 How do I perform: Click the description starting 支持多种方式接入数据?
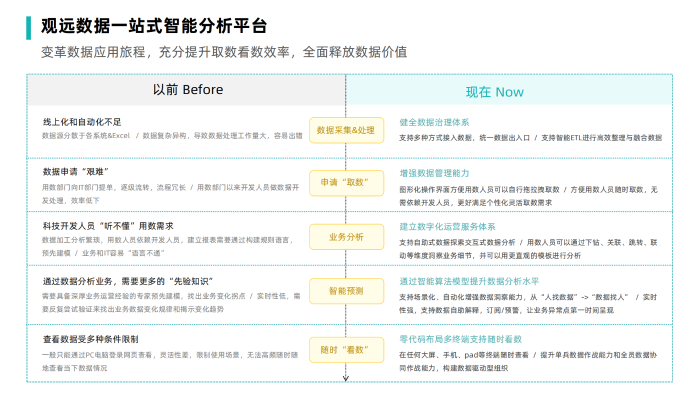(530, 138)
